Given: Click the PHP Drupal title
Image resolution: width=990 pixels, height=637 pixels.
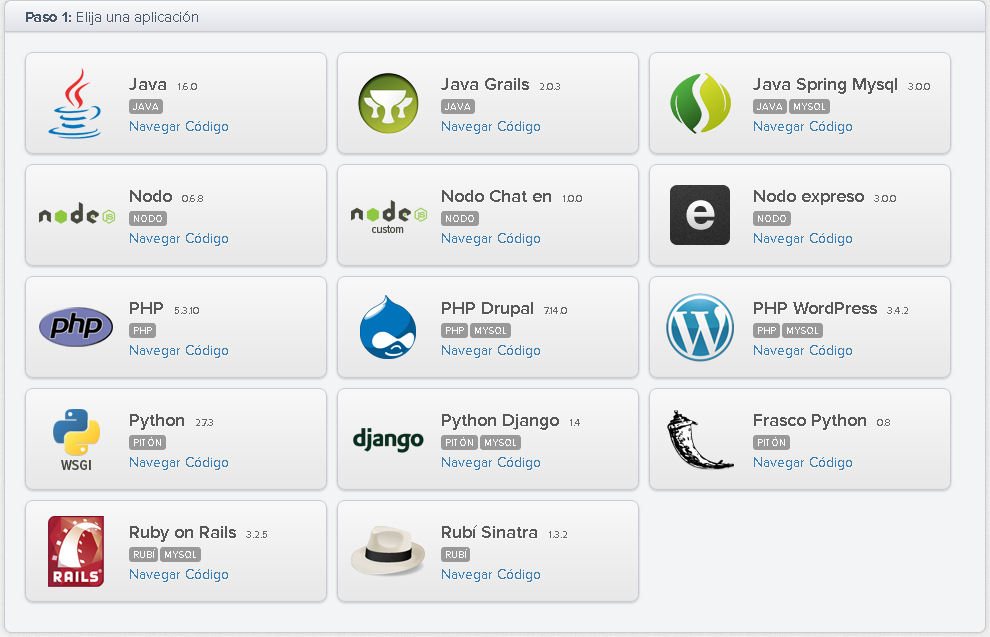Looking at the screenshot, I should tap(487, 308).
